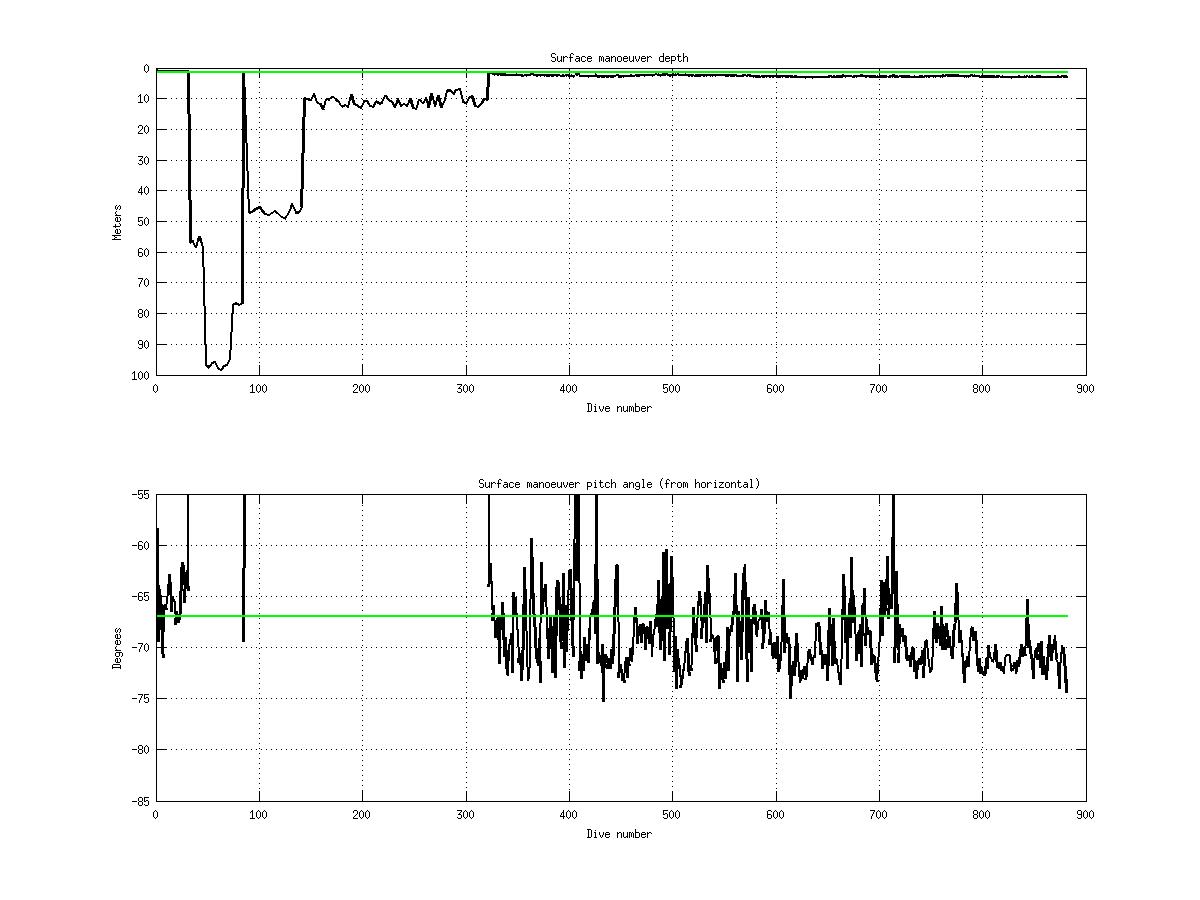Click the "30" tick on the Meters axis
This screenshot has width=1200, height=900.
tap(144, 160)
